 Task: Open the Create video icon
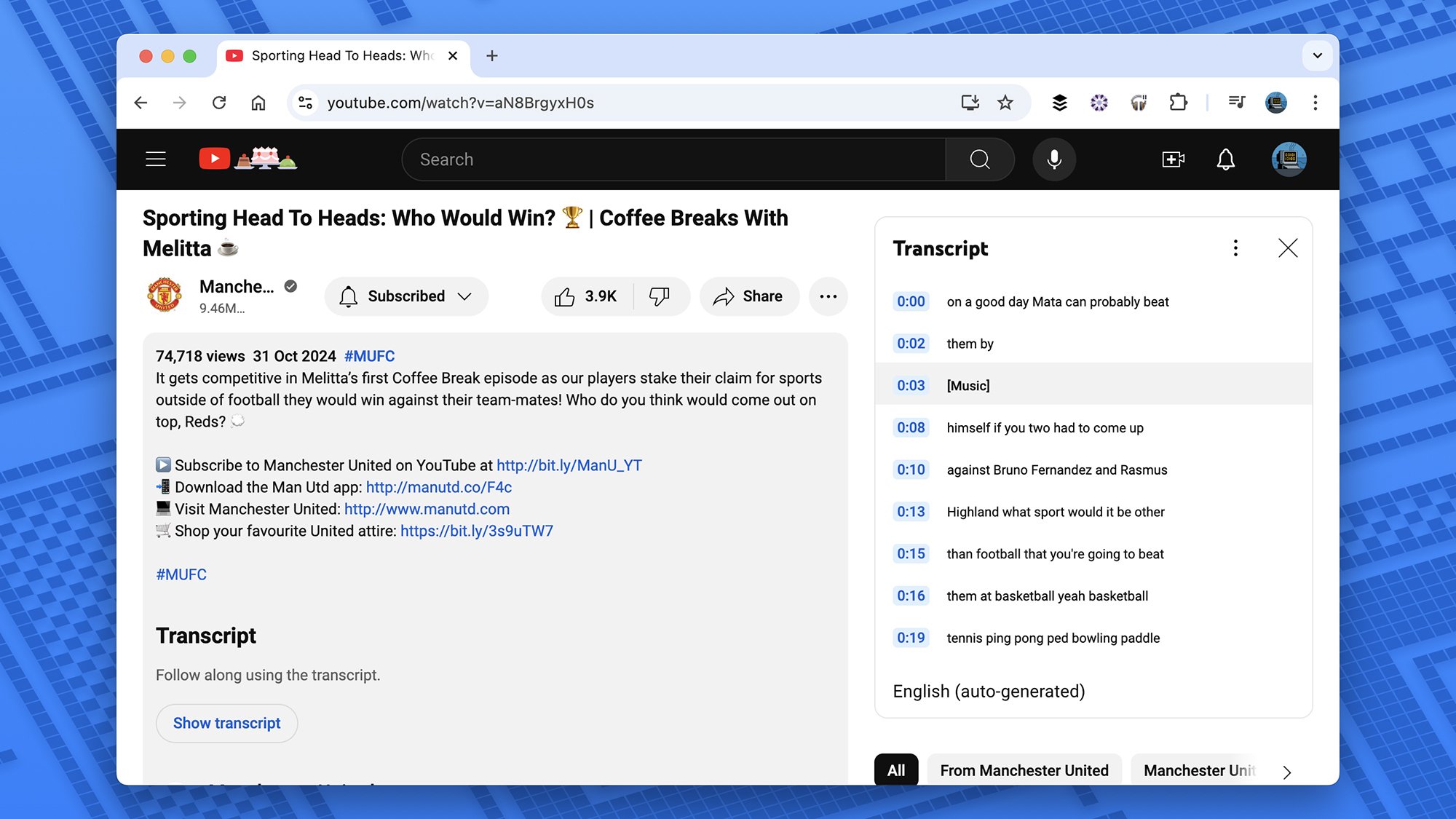1173,159
